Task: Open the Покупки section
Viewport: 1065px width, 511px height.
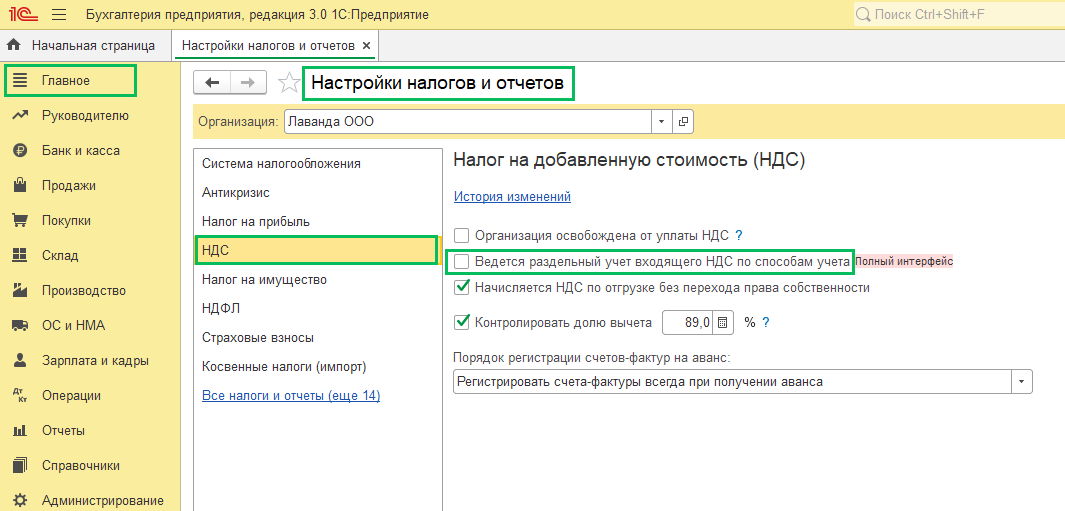Action: point(90,221)
